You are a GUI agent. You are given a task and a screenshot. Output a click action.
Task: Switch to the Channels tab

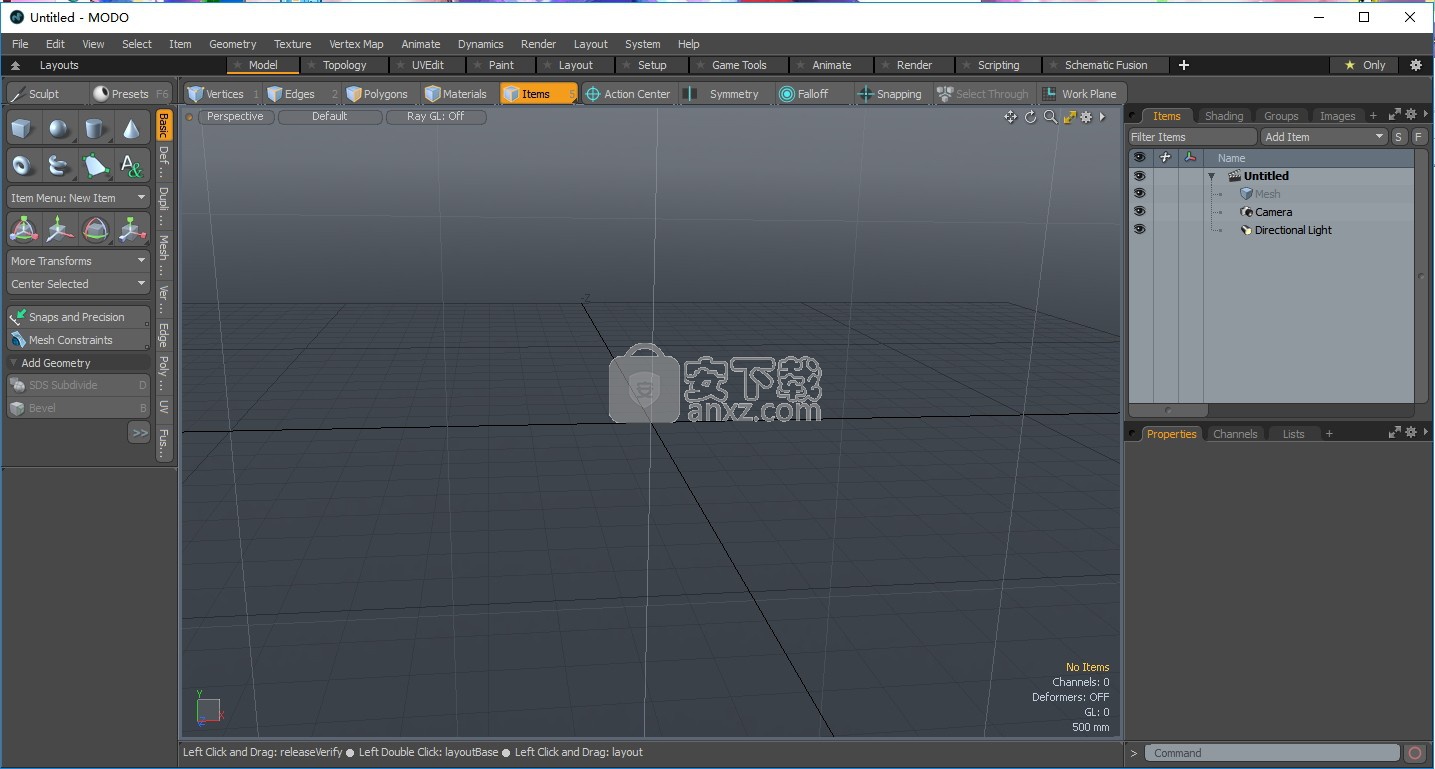pyautogui.click(x=1234, y=434)
